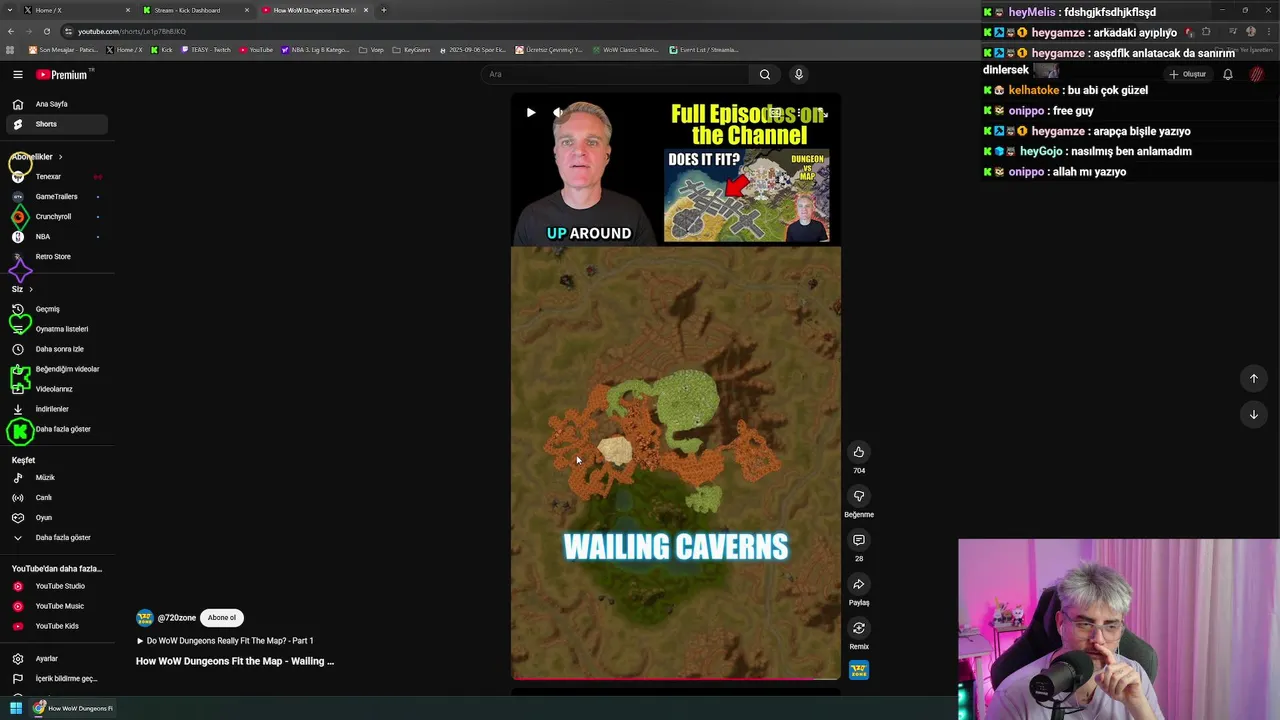Toggle captions on the Short
The height and width of the screenshot is (720, 1280).
pos(775,113)
